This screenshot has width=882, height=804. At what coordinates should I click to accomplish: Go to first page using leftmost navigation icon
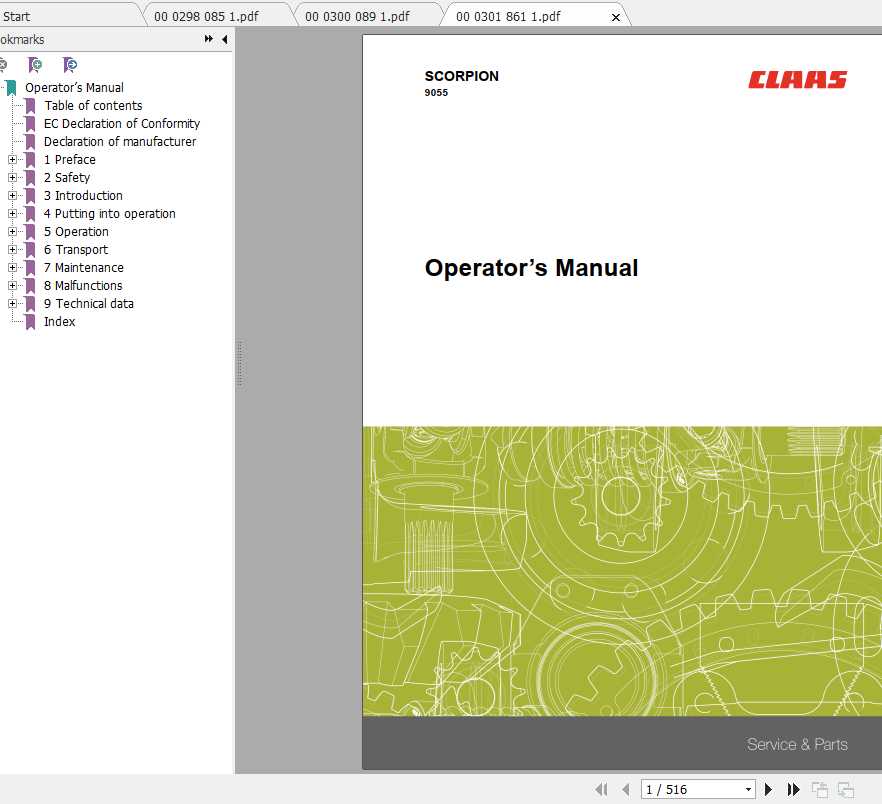(602, 789)
